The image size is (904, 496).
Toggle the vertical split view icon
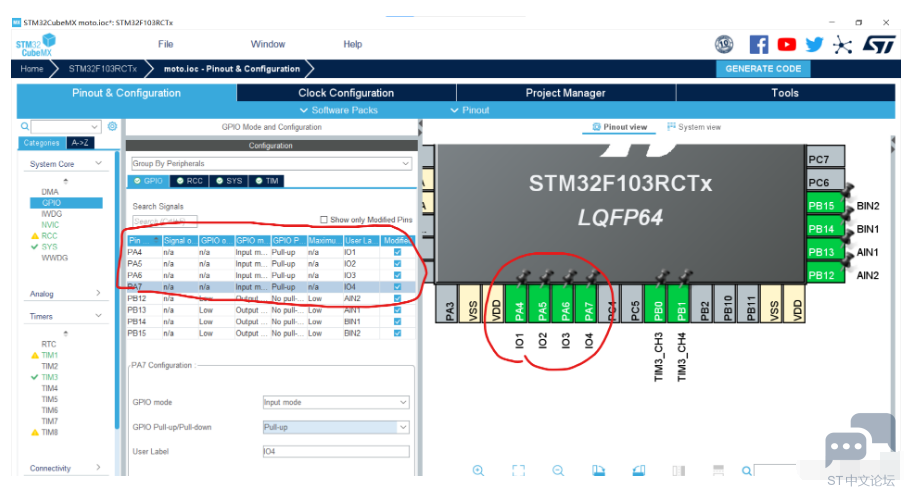tap(679, 471)
